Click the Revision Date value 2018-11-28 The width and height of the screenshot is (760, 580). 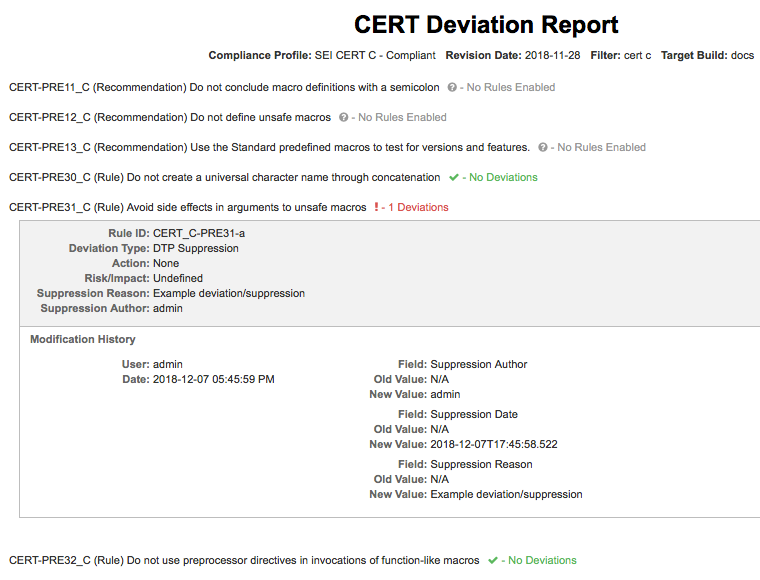[553, 55]
